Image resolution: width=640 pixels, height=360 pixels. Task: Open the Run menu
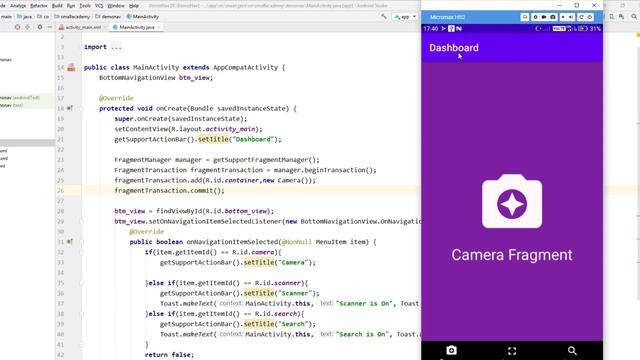coord(71,6)
